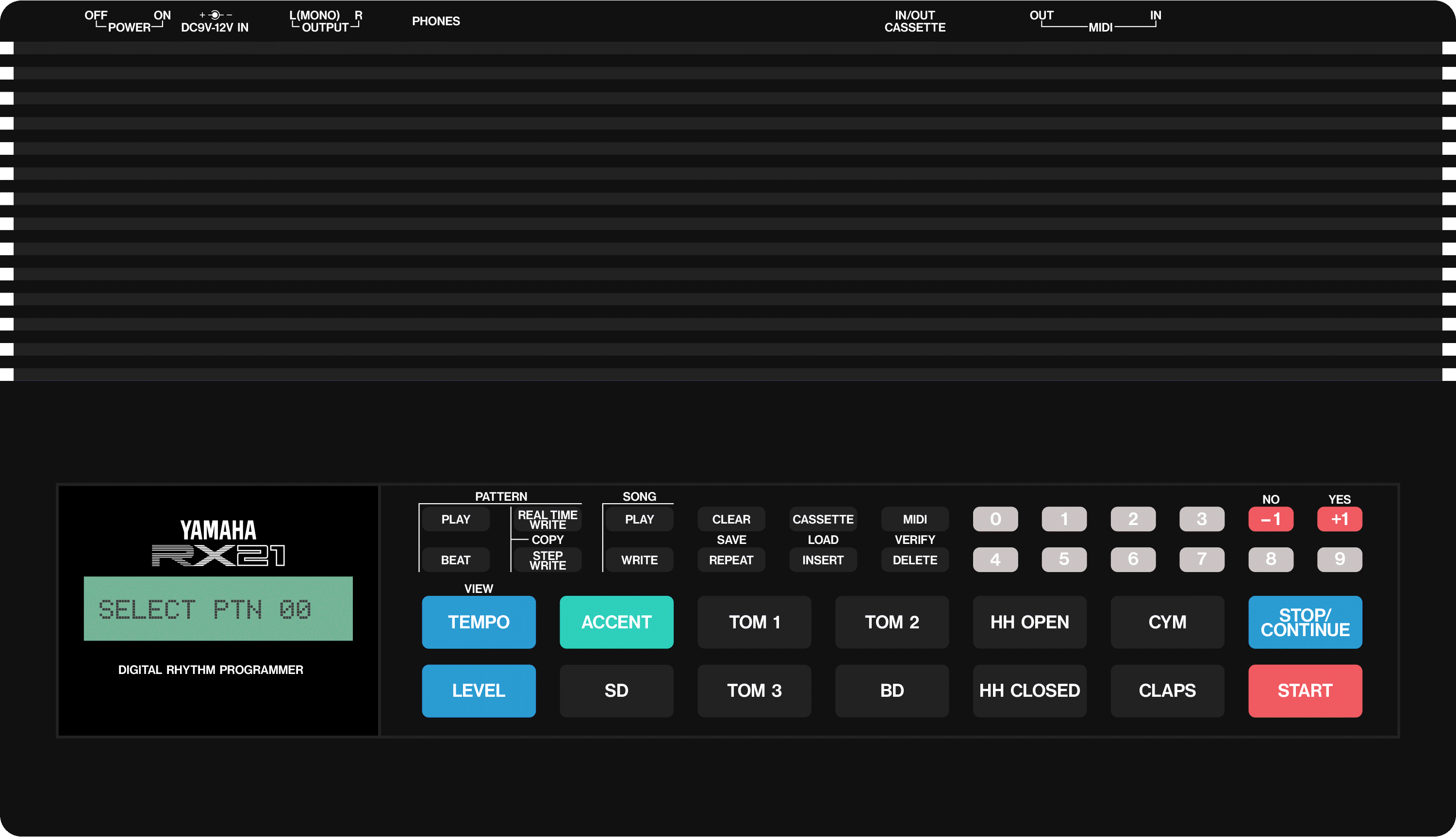Tap number key 1

pos(1064,519)
